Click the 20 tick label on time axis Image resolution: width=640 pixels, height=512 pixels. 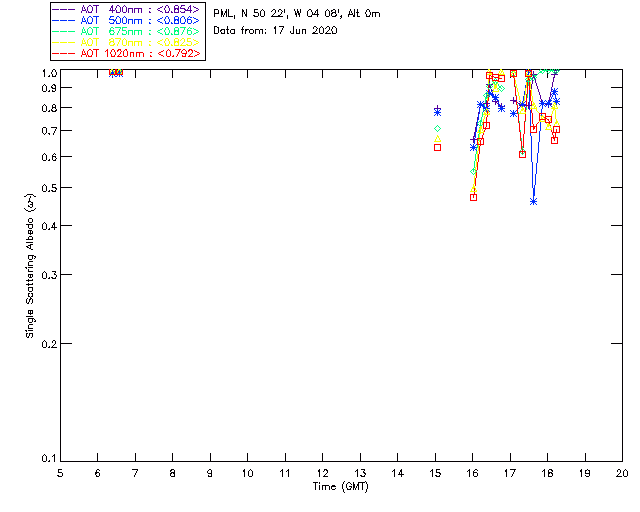pos(622,472)
